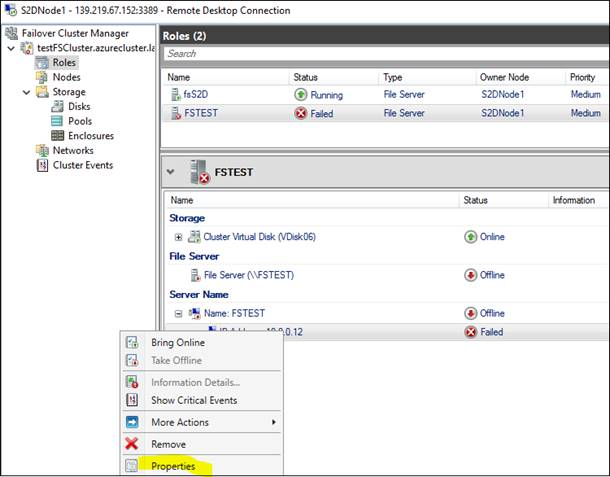Collapse the Name: FSTEST resource node

click(179, 313)
